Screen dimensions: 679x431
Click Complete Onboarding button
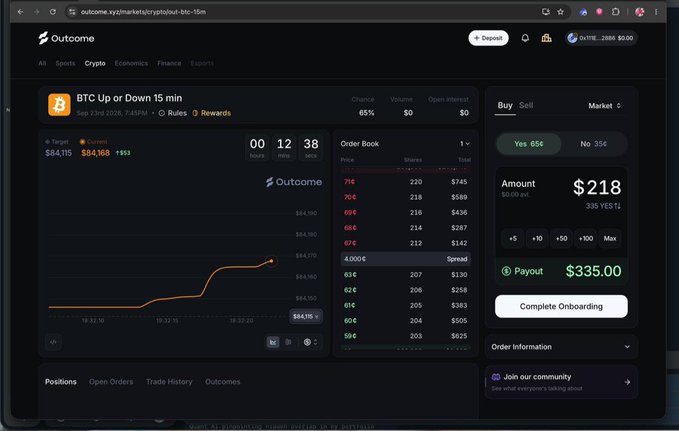pyautogui.click(x=561, y=306)
